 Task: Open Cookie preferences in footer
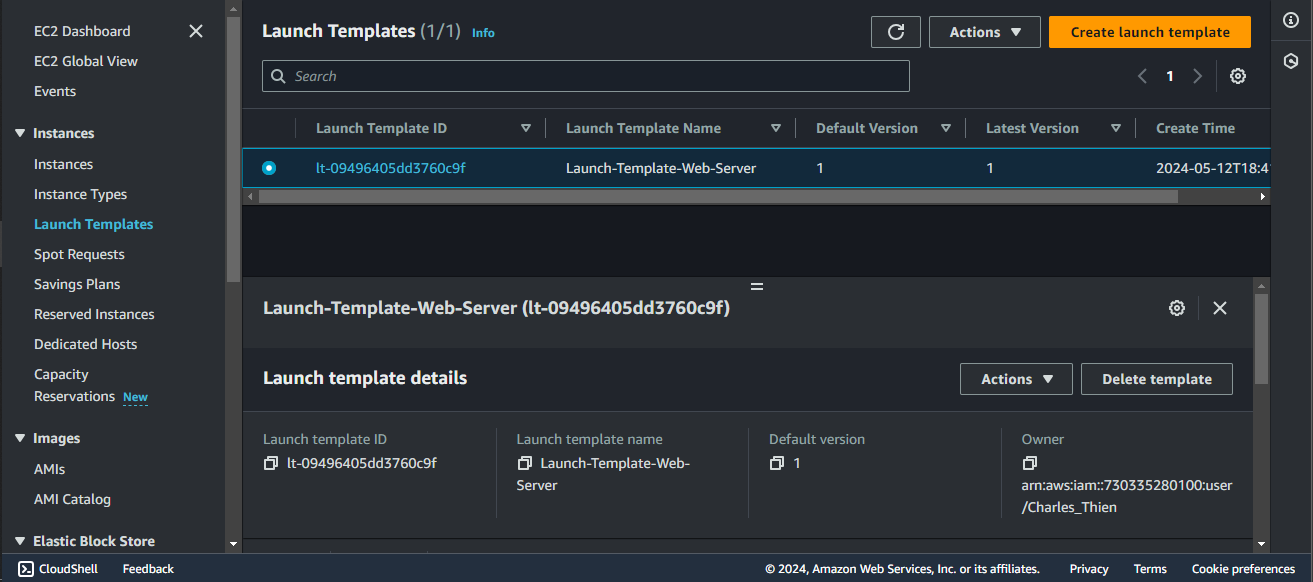[x=1243, y=569]
